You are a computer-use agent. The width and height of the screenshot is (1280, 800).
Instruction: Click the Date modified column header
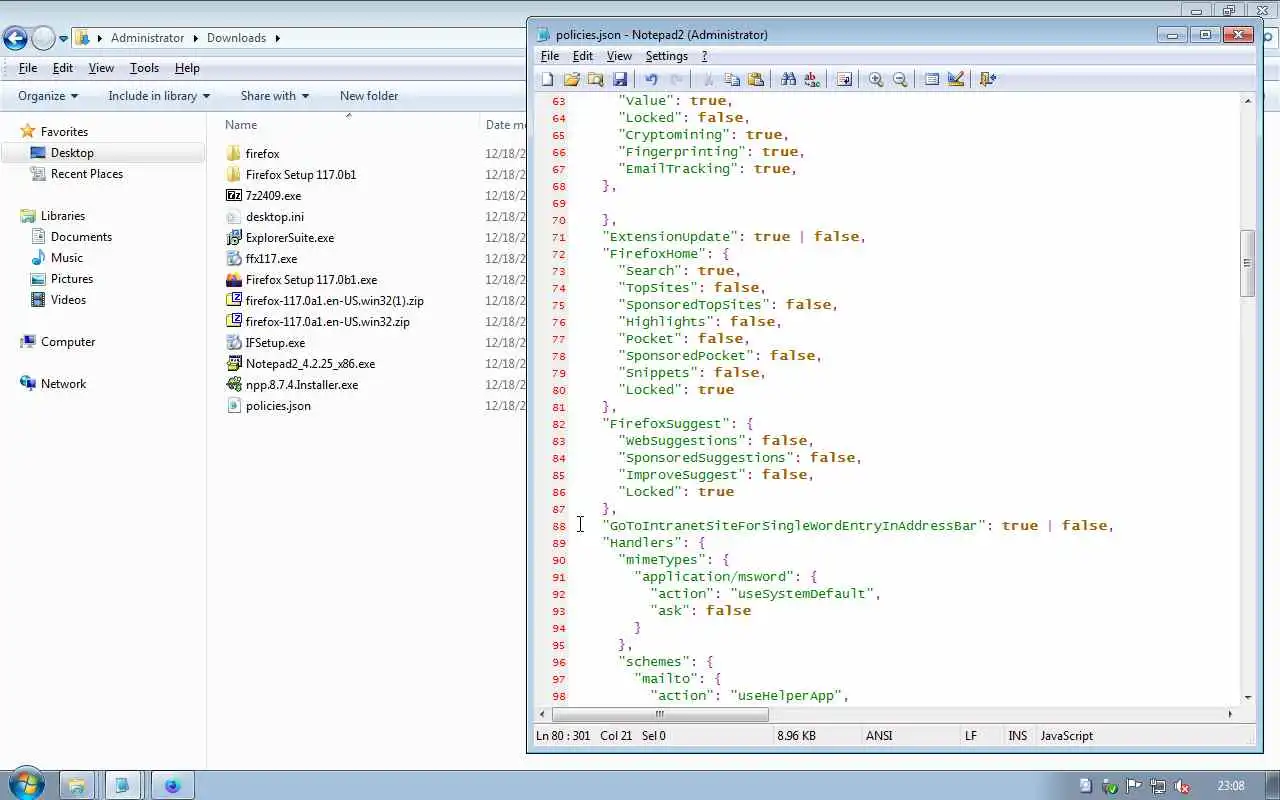[504, 125]
